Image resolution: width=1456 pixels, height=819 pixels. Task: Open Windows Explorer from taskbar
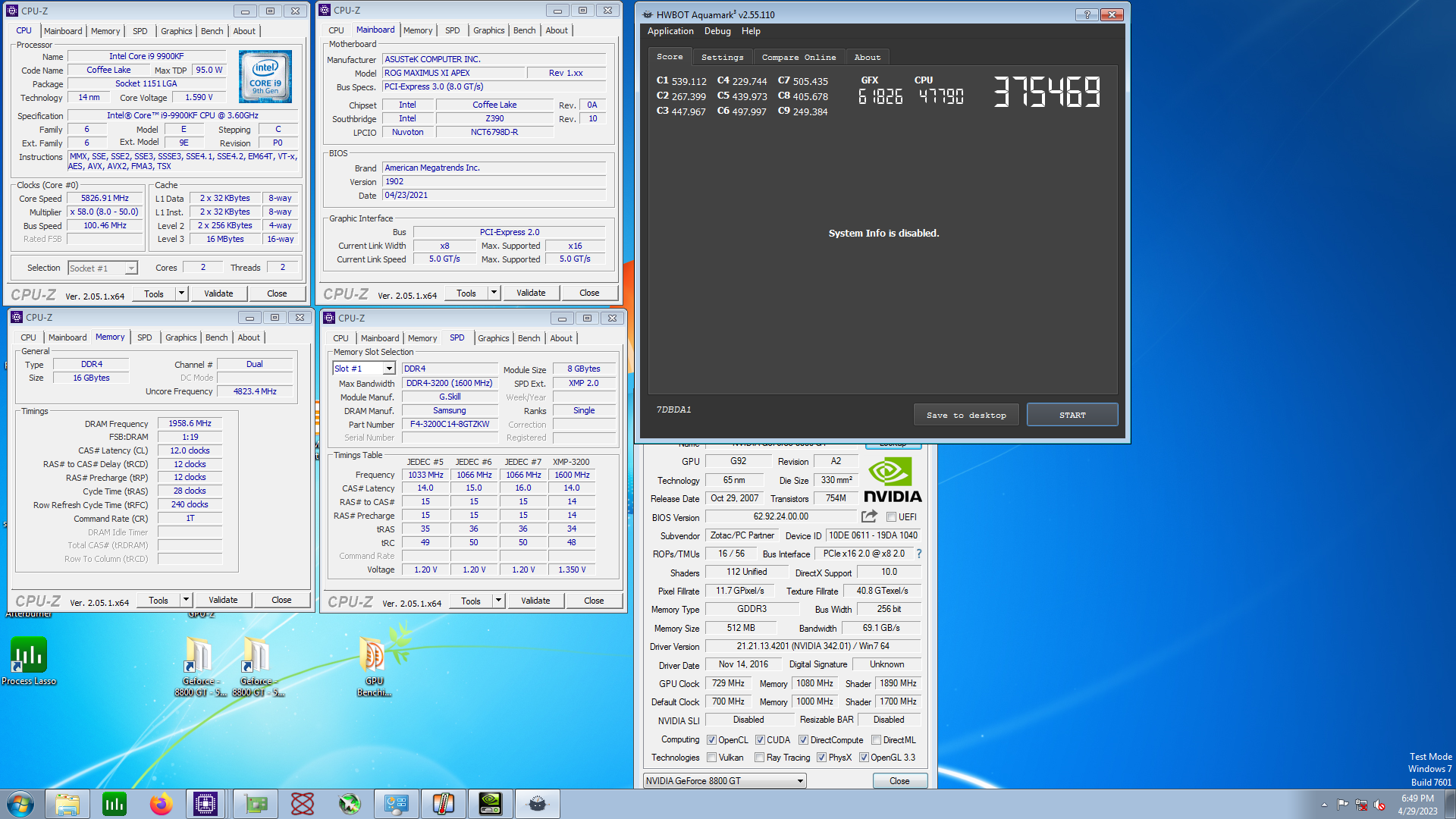click(67, 804)
